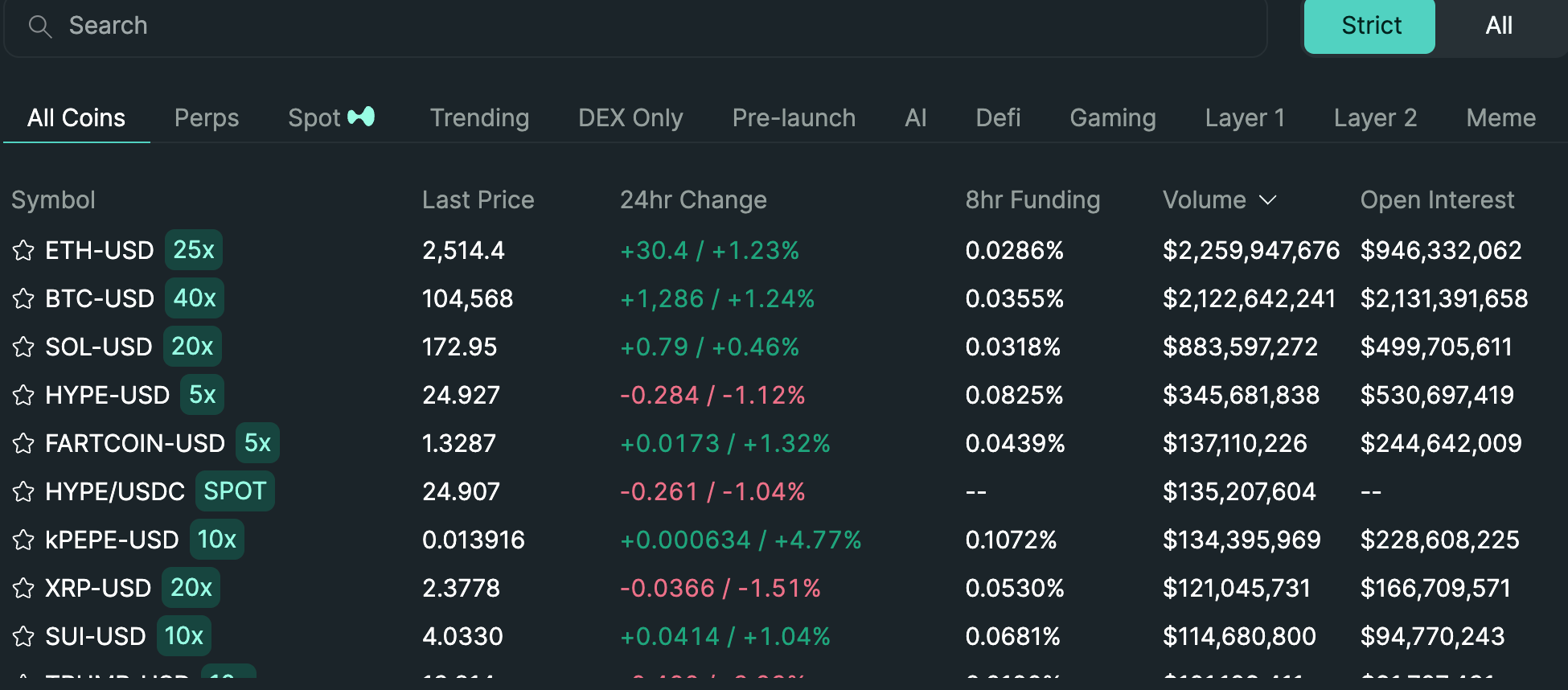Click BTC-USD last price 104,568
The image size is (1568, 690).
click(x=467, y=298)
